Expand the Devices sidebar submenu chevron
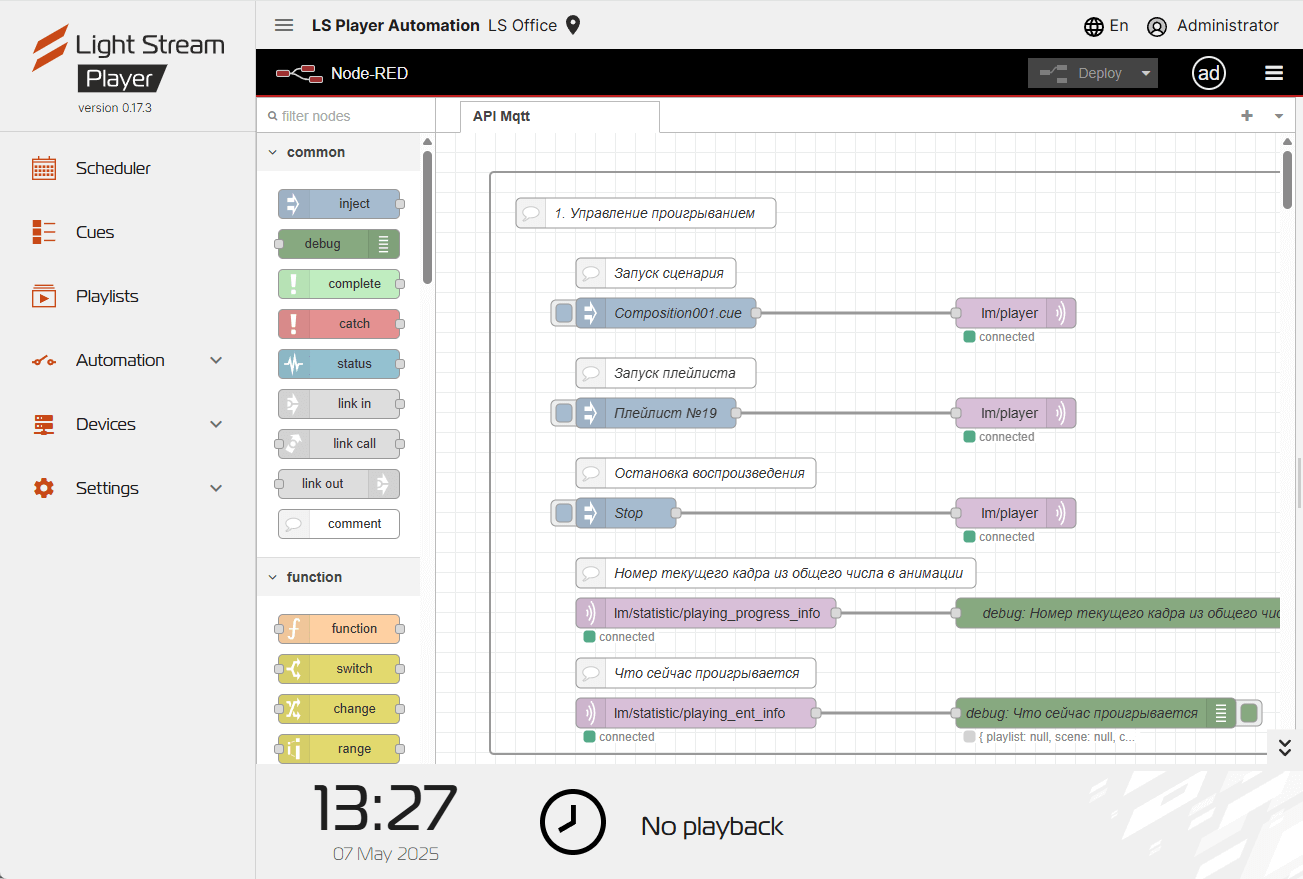Screen dimensions: 1303x879 [x=216, y=424]
